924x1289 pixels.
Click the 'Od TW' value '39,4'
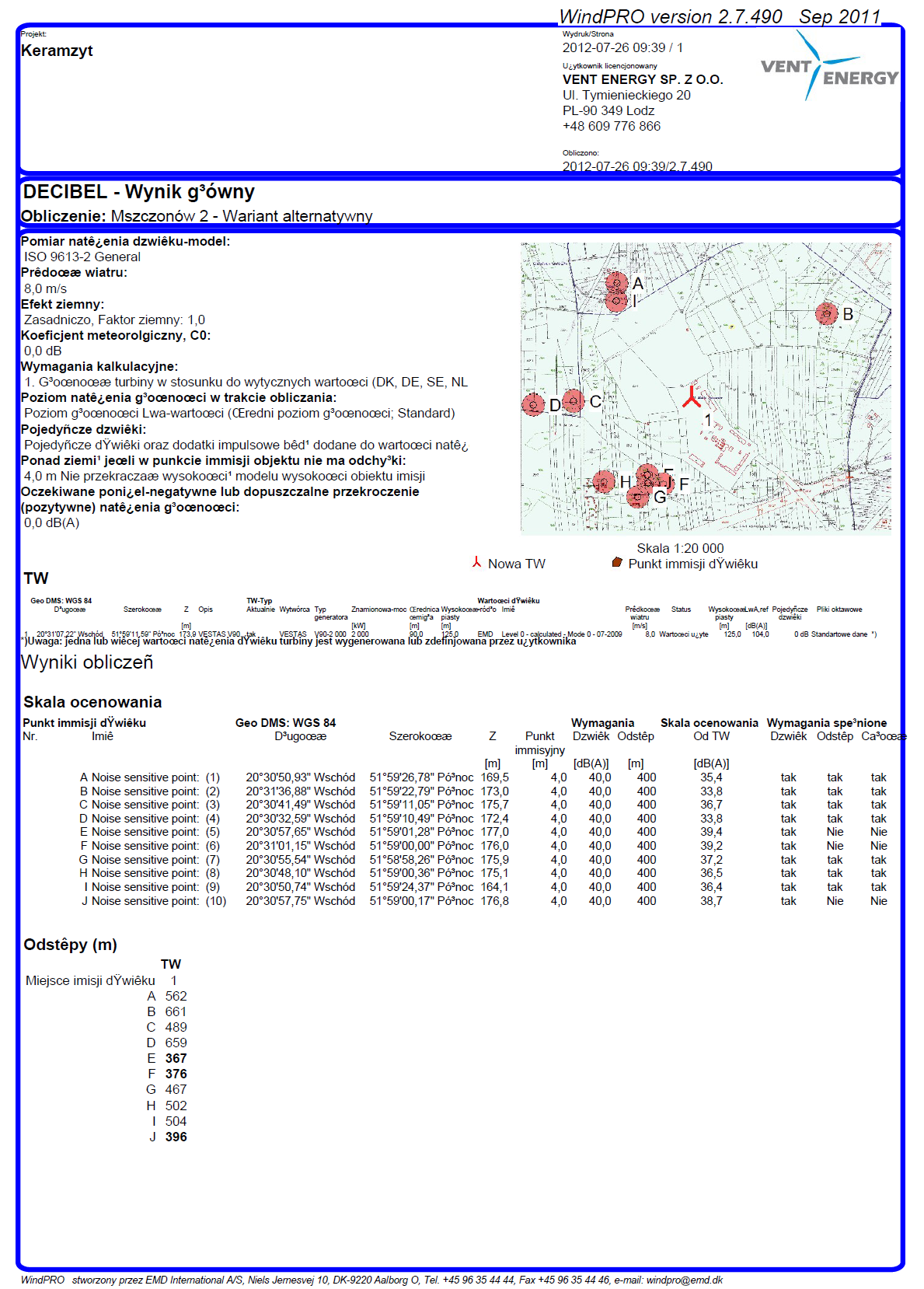(711, 832)
